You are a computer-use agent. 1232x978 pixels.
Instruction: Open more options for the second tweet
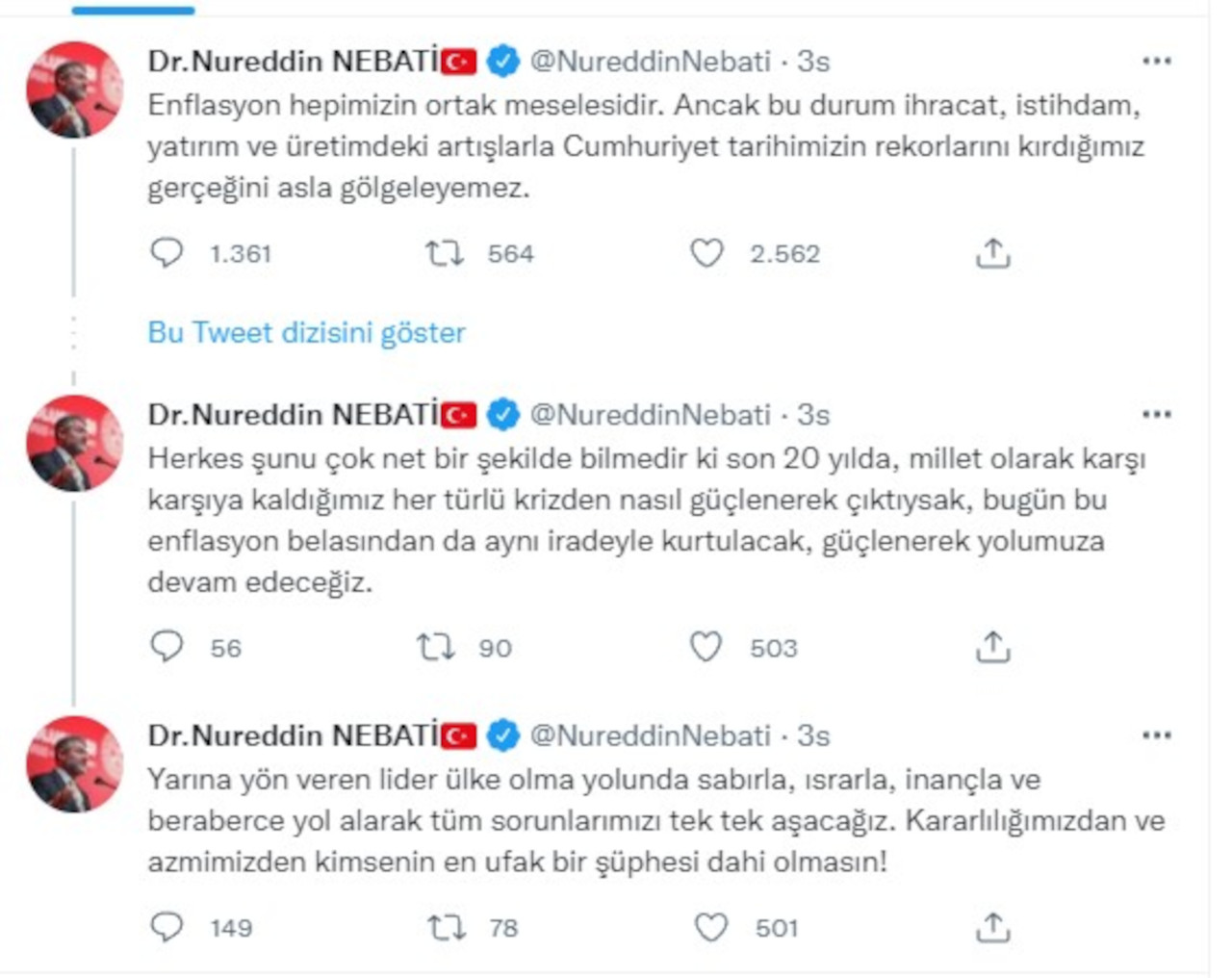click(1156, 415)
